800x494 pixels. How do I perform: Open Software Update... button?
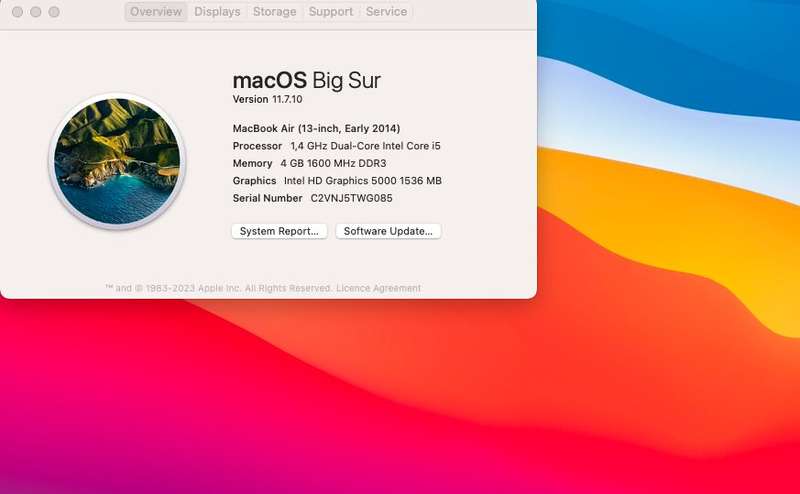pyautogui.click(x=388, y=231)
